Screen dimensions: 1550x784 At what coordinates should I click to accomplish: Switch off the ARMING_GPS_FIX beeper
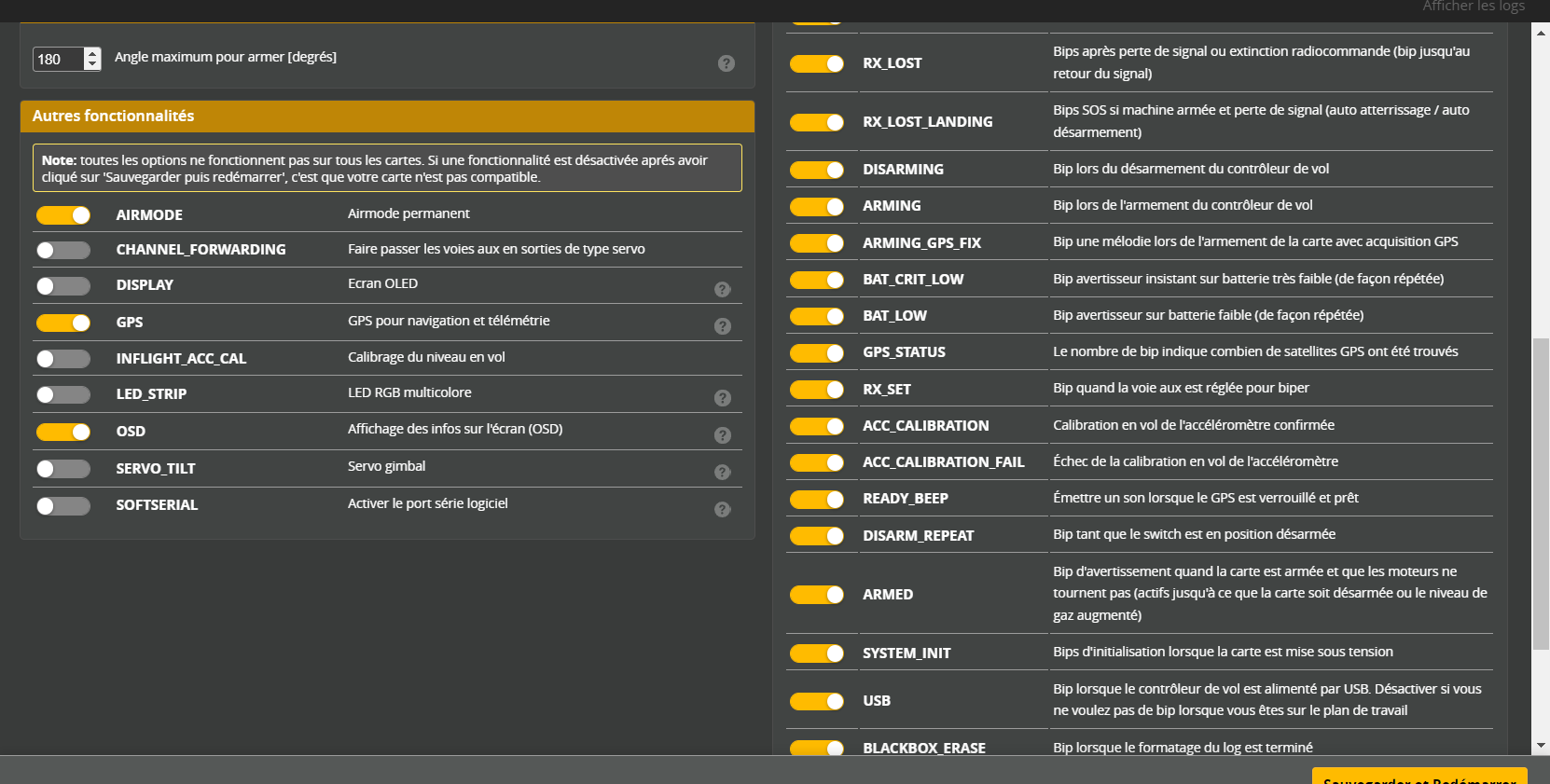coord(816,243)
